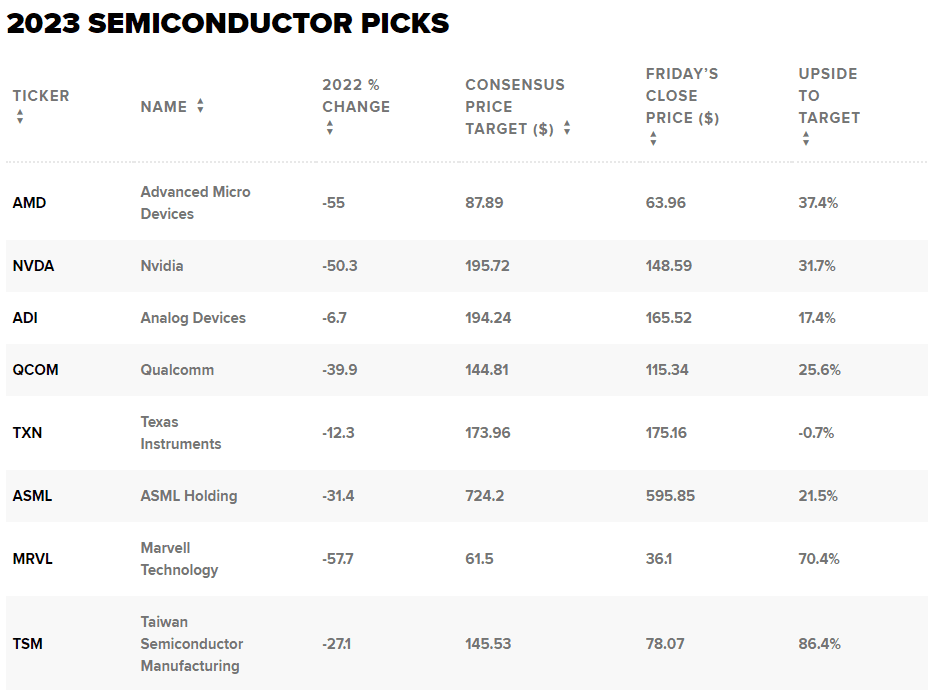The image size is (928, 690).
Task: Click the ASML ticker symbol
Action: (33, 496)
